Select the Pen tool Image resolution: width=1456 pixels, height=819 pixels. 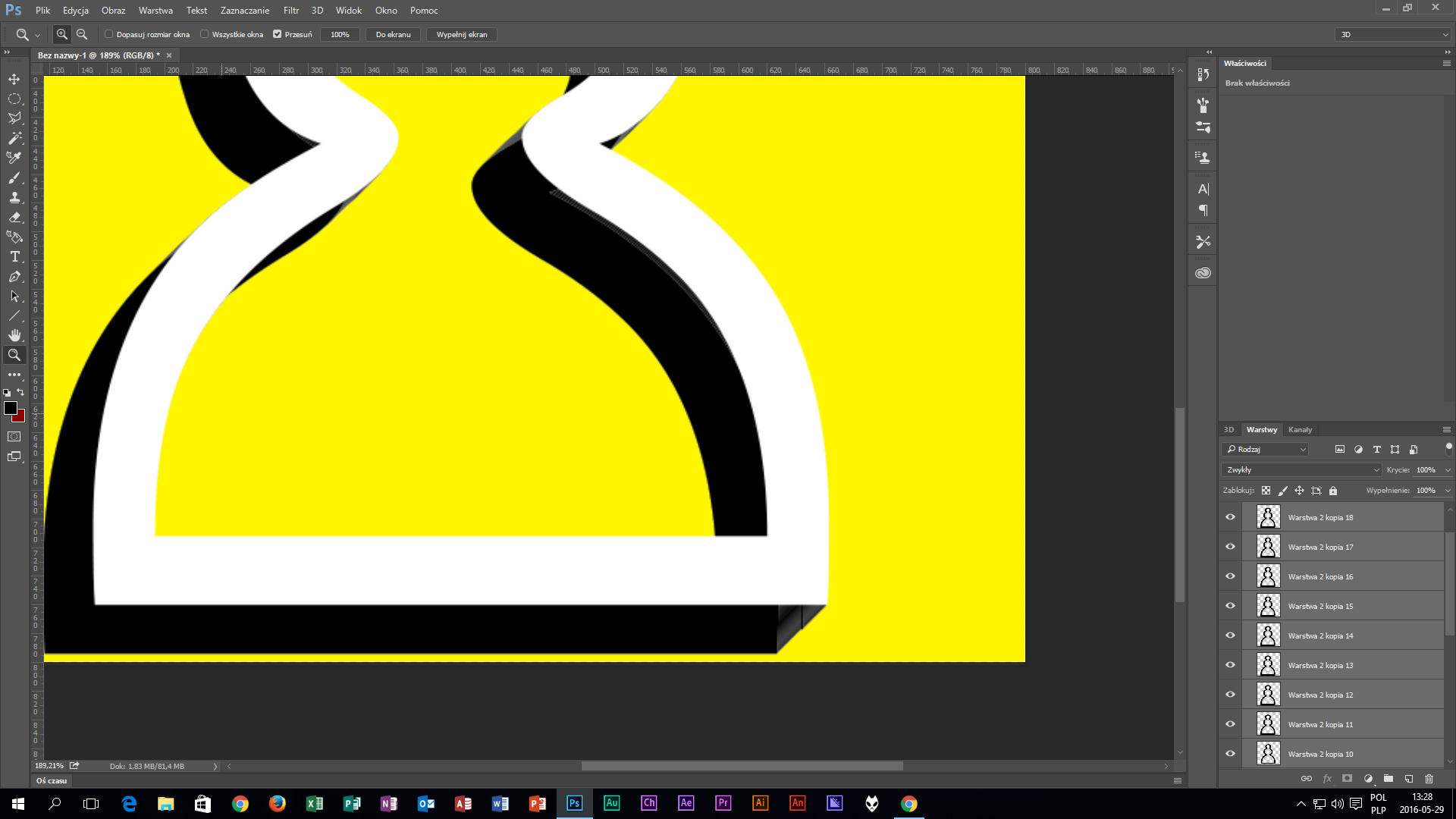14,276
